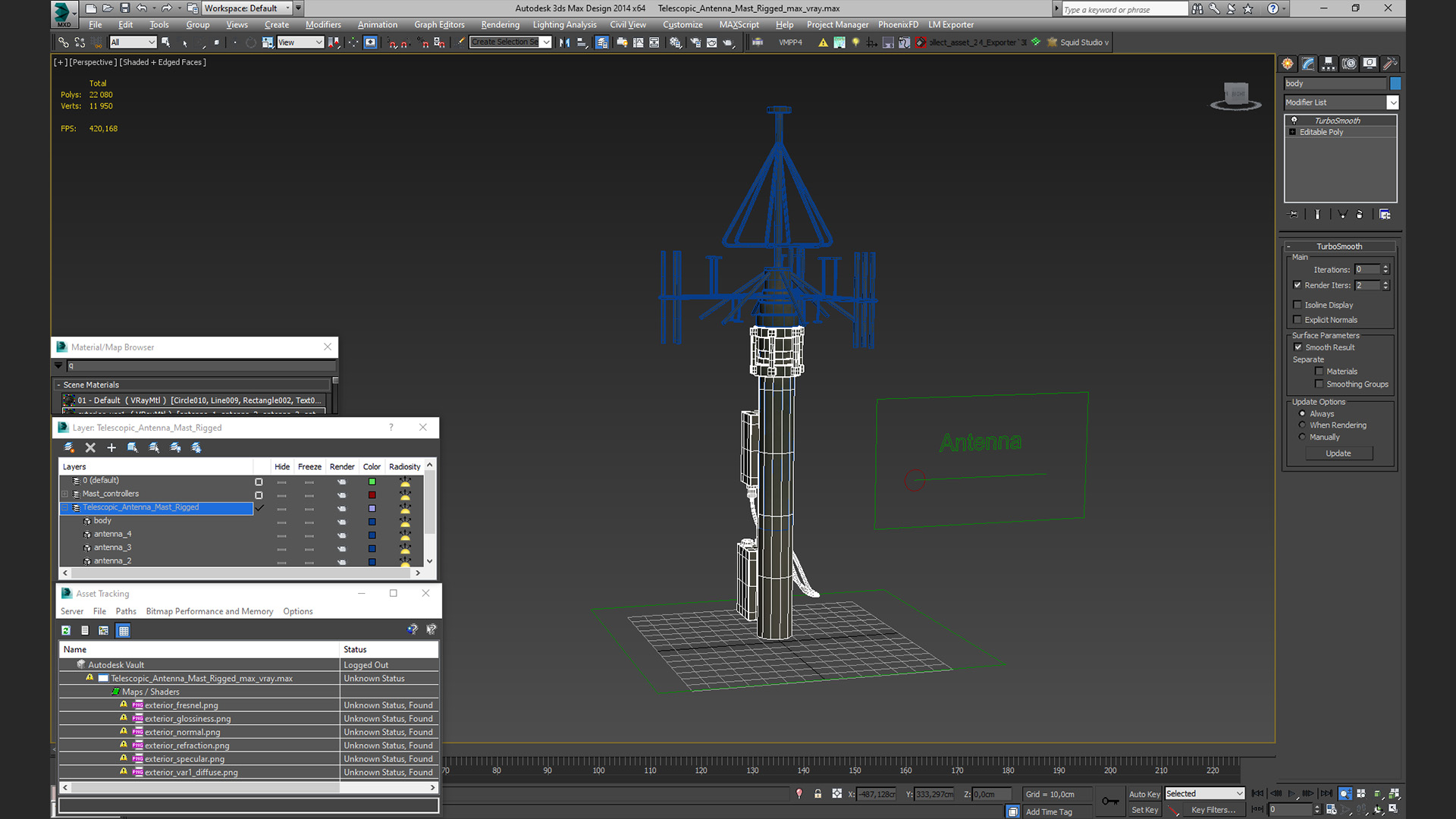Open the Rendering menu

click(500, 25)
